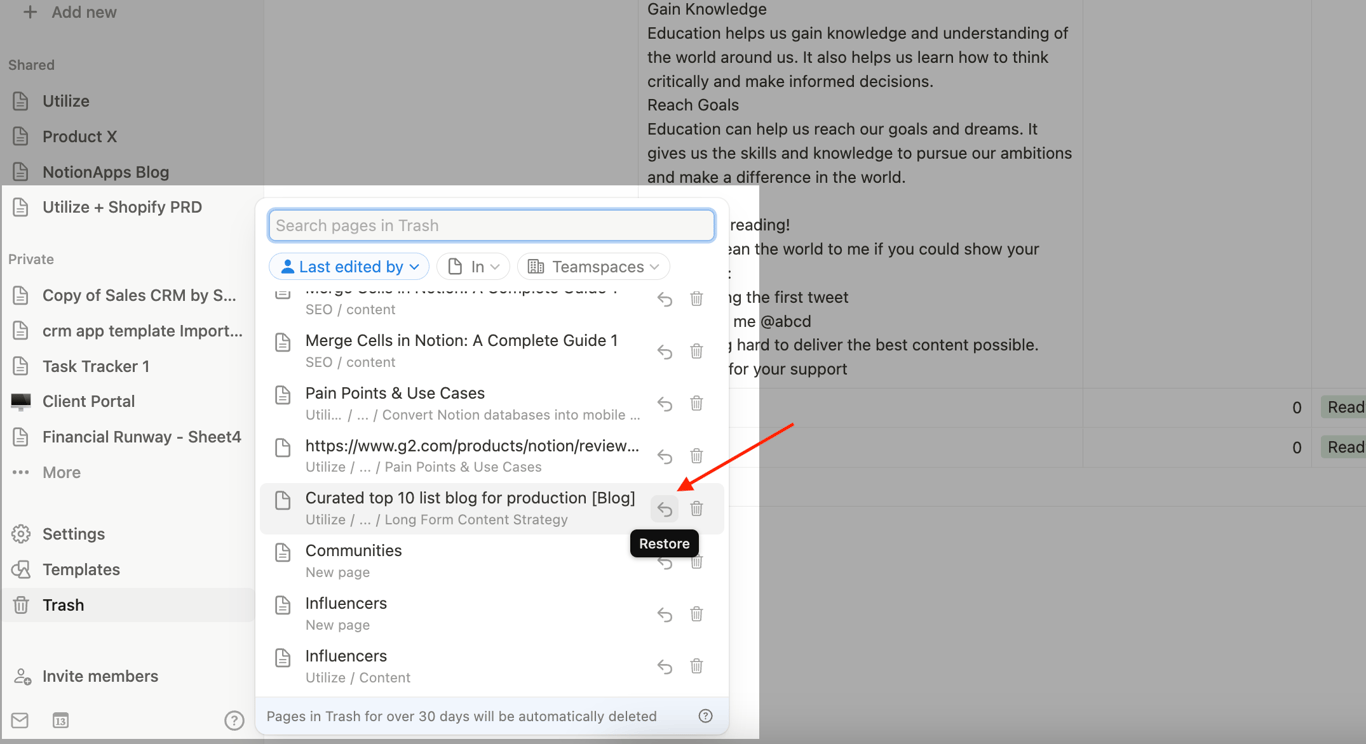Screen dimensions: 1366x744
Task: Open Influencers title with Utilize / Content path
Action: 346,656
